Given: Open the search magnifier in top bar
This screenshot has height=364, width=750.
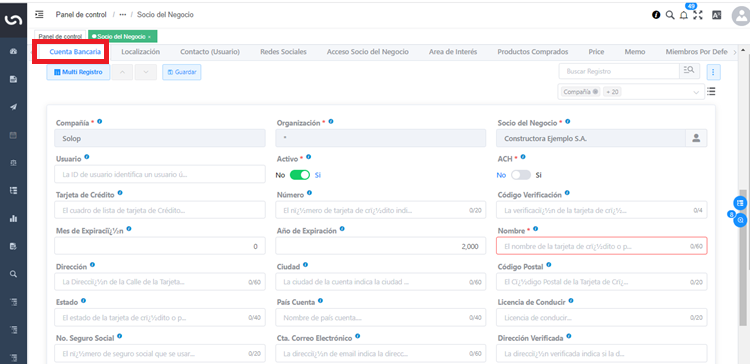Looking at the screenshot, I should coord(670,15).
